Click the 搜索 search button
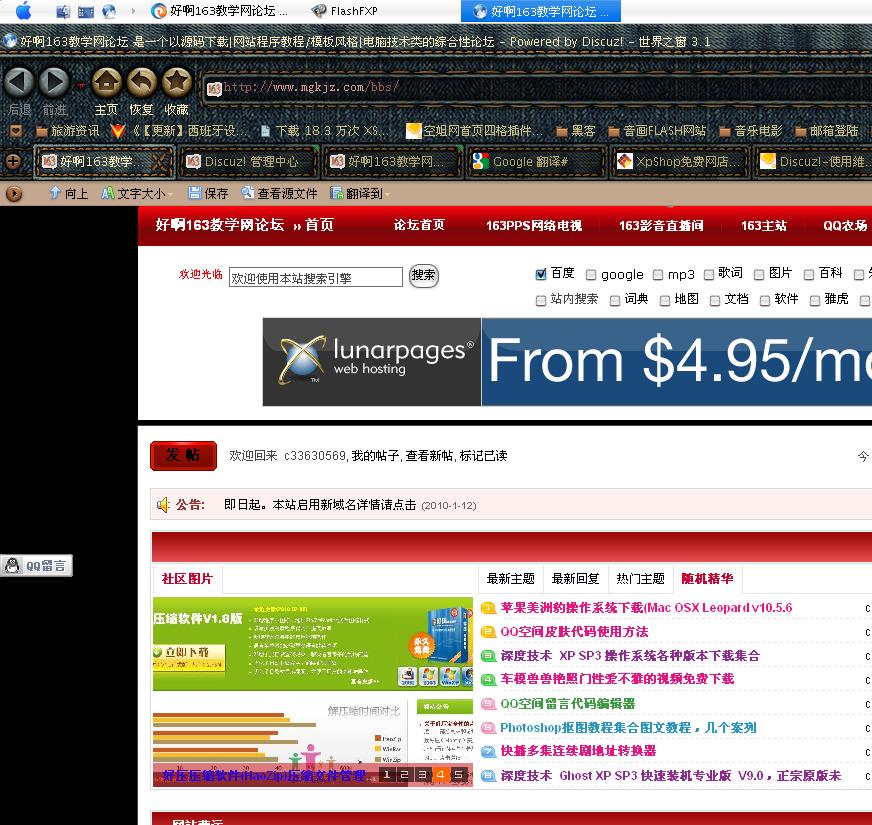Viewport: 872px width, 825px height. (x=424, y=276)
